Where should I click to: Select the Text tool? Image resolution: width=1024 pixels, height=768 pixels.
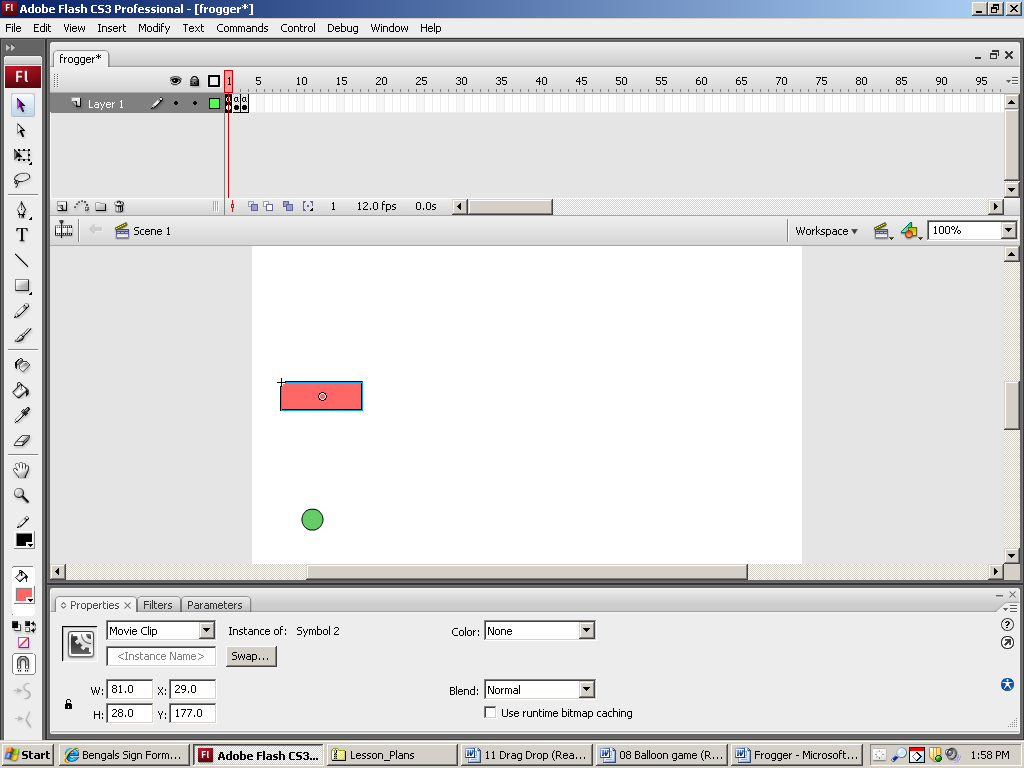(x=22, y=235)
